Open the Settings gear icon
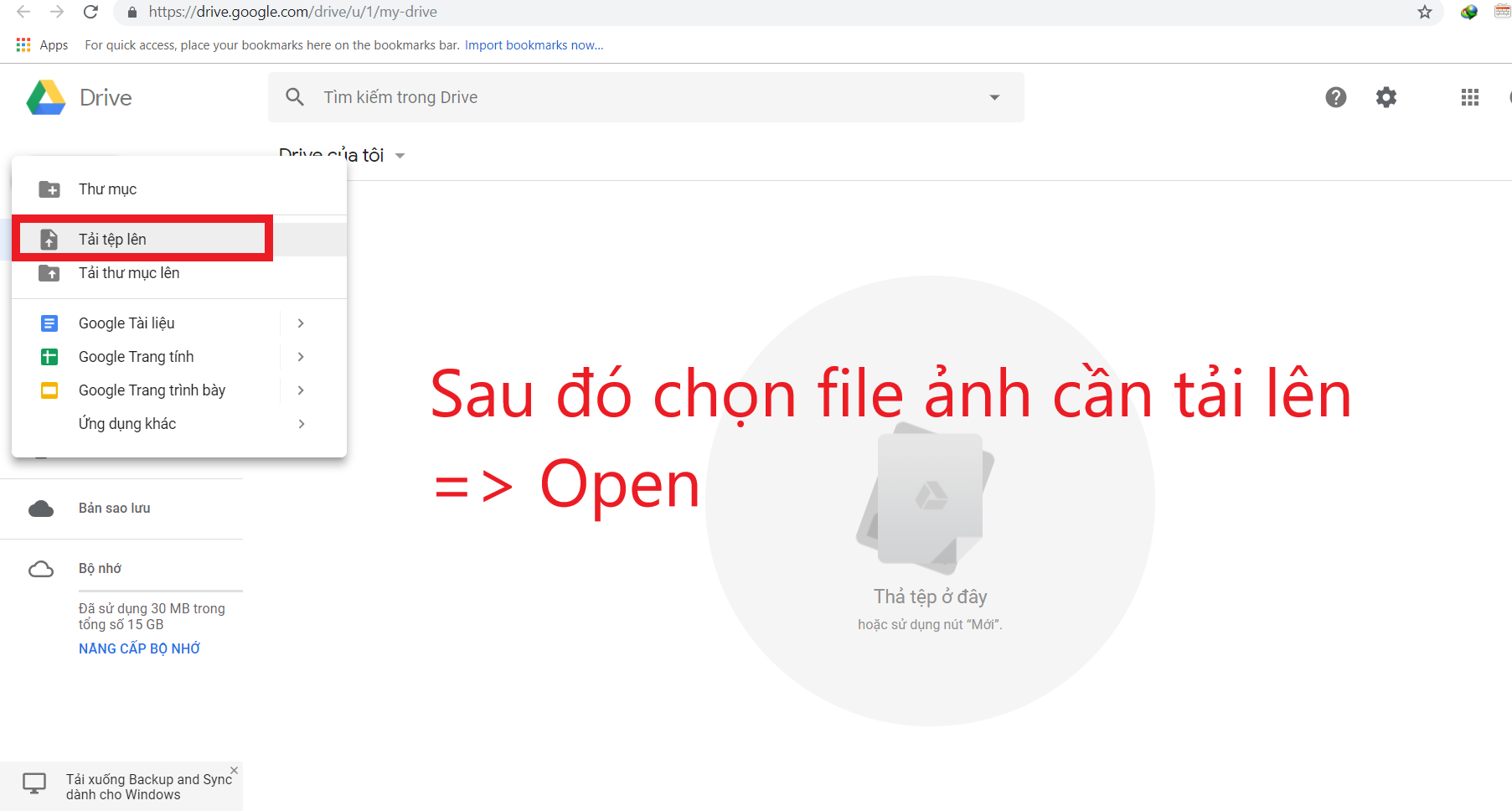The height and width of the screenshot is (811, 1512). [x=1386, y=97]
